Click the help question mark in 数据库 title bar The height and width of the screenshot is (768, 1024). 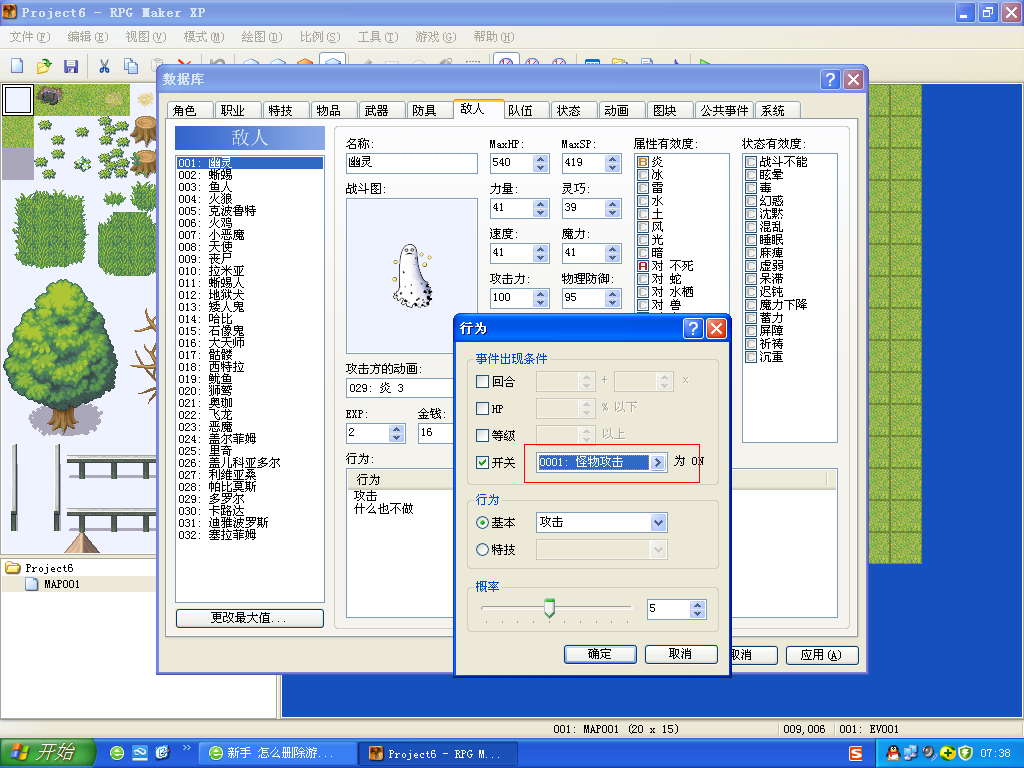click(830, 80)
